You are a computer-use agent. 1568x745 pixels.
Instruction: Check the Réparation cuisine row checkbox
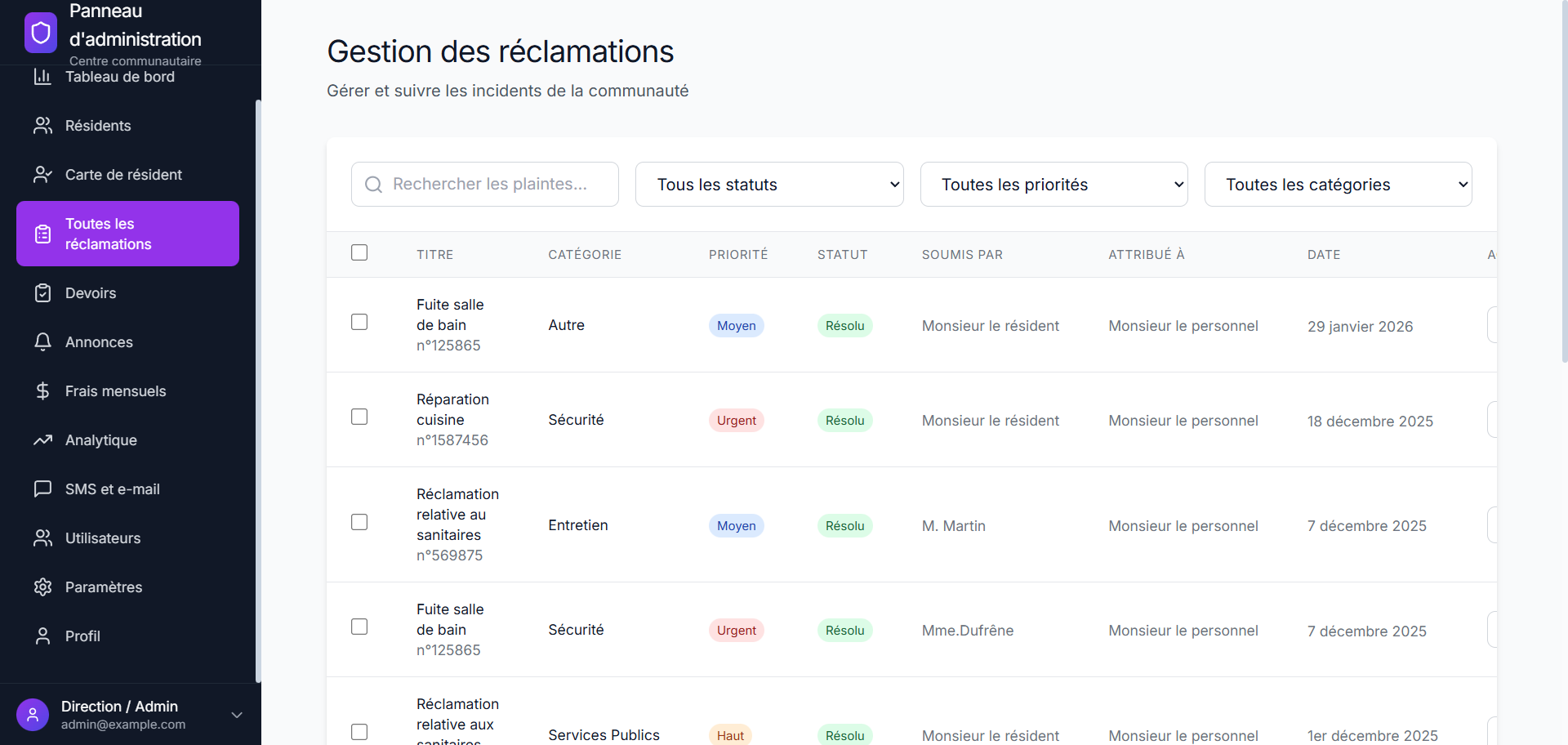pyautogui.click(x=359, y=417)
